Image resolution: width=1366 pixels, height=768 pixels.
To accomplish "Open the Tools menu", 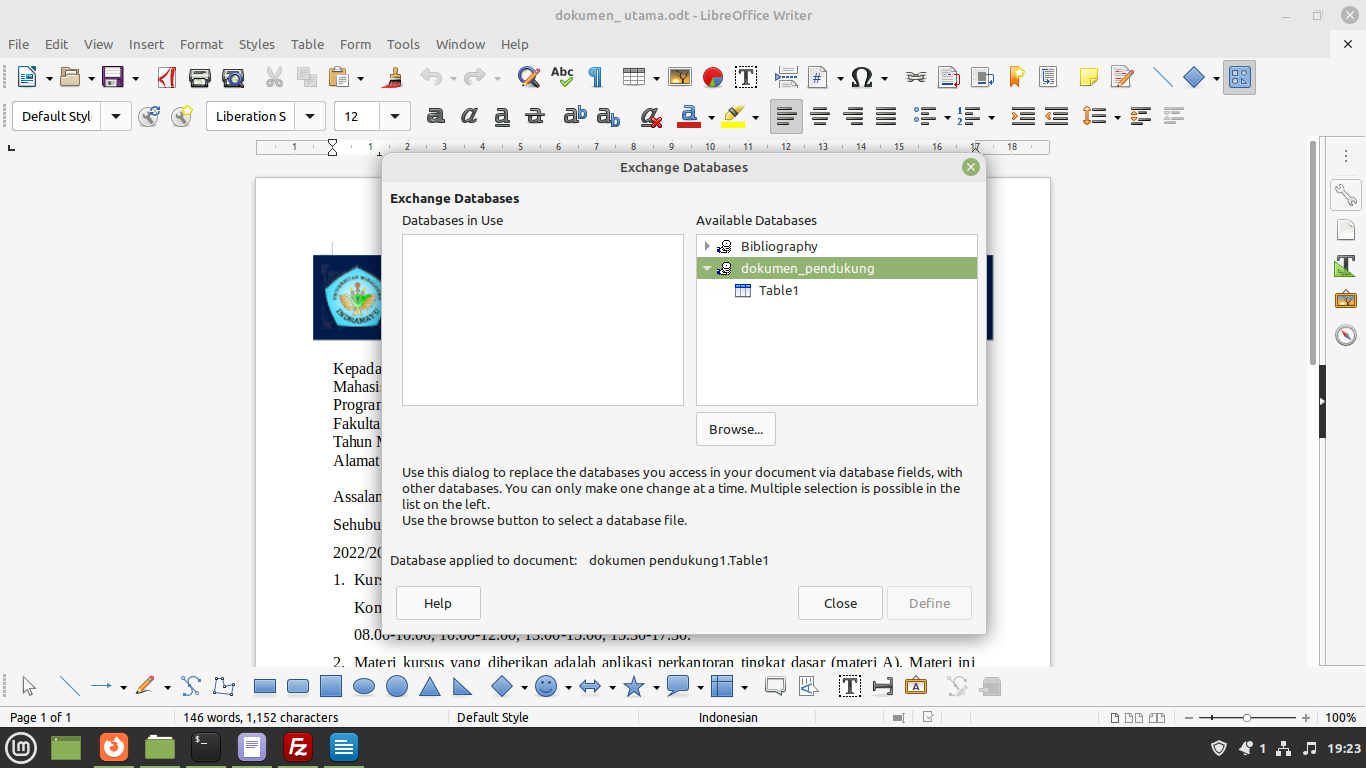I will click(403, 44).
